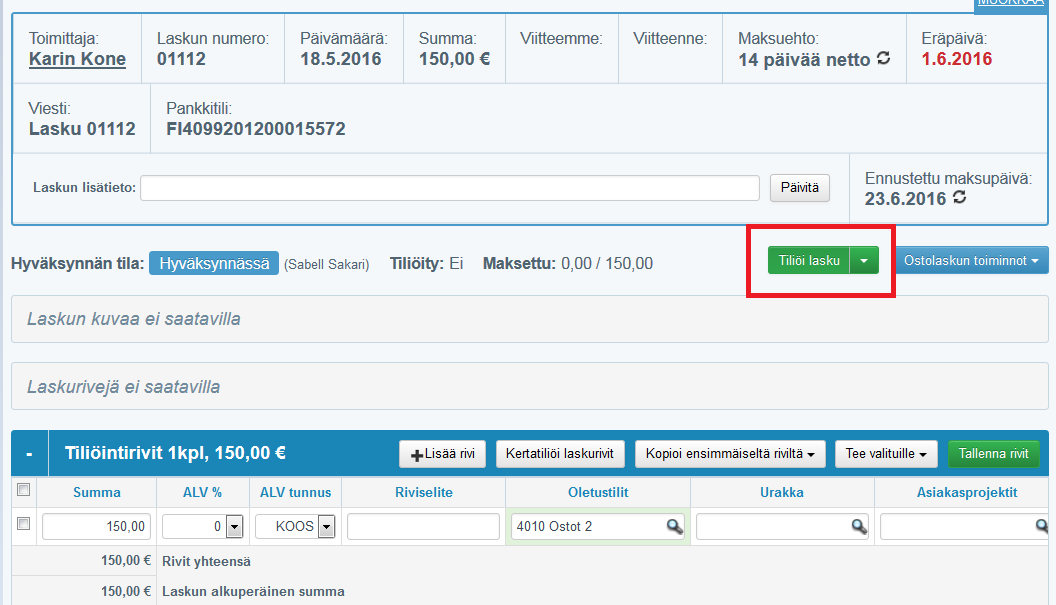Expand the Tee valituille menu
The width and height of the screenshot is (1056, 605).
[x=886, y=453]
